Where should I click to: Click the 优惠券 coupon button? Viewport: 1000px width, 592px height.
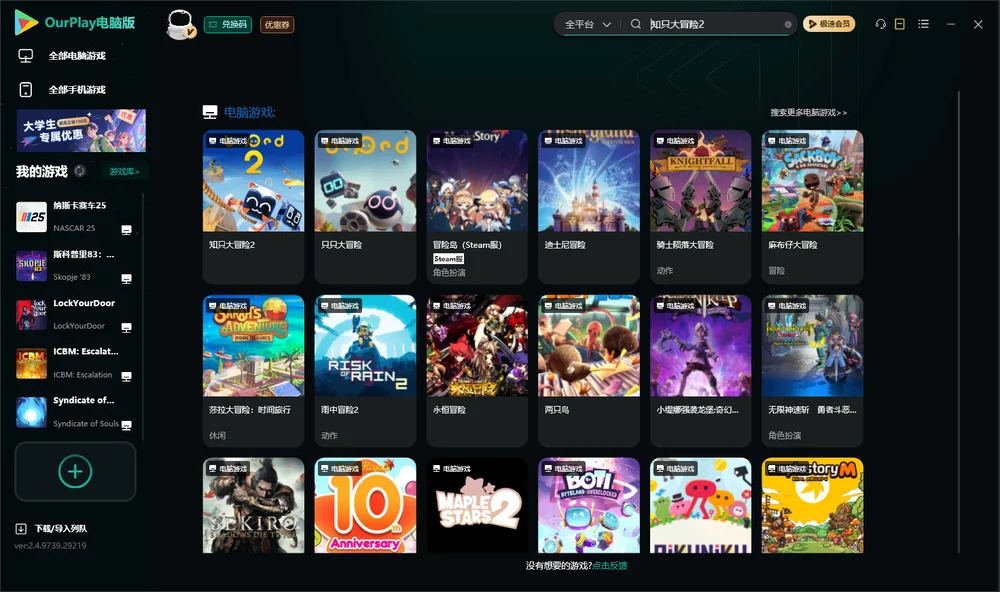click(277, 25)
